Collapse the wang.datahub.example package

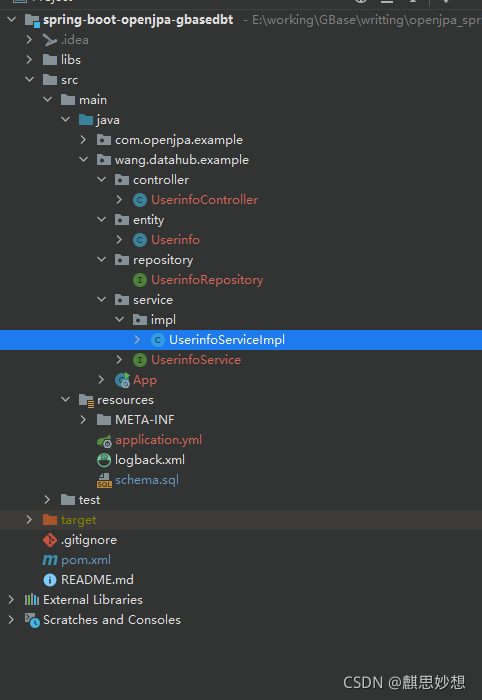[83, 159]
